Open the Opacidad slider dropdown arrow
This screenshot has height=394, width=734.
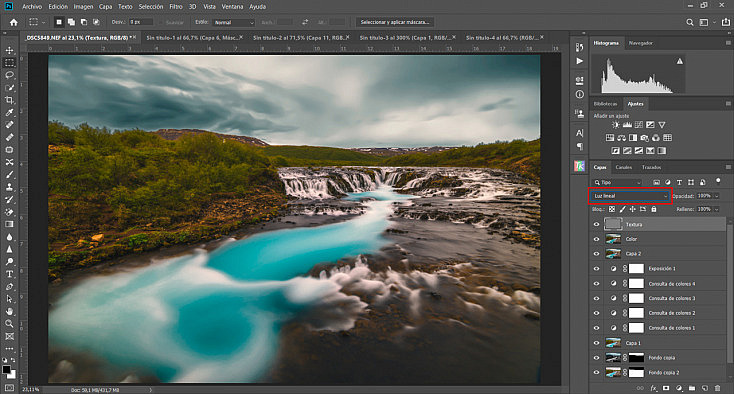pos(716,196)
